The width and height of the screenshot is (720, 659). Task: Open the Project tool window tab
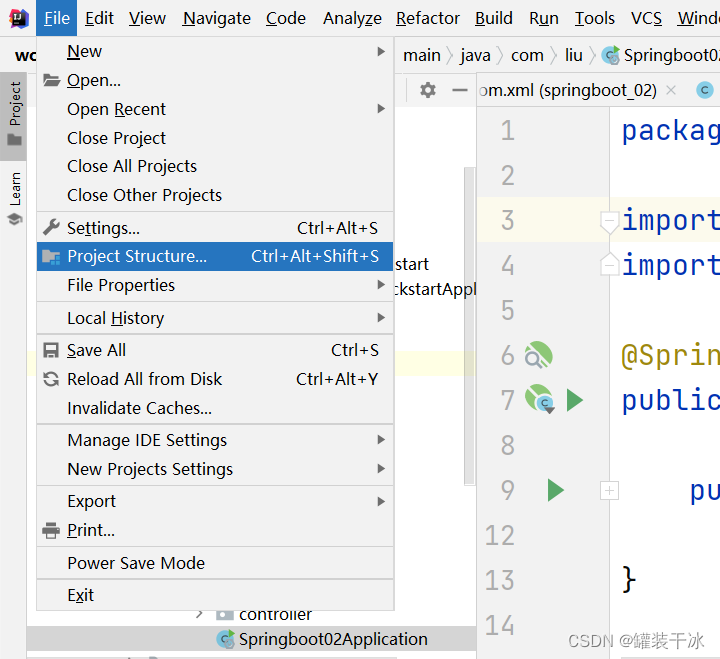[14, 115]
